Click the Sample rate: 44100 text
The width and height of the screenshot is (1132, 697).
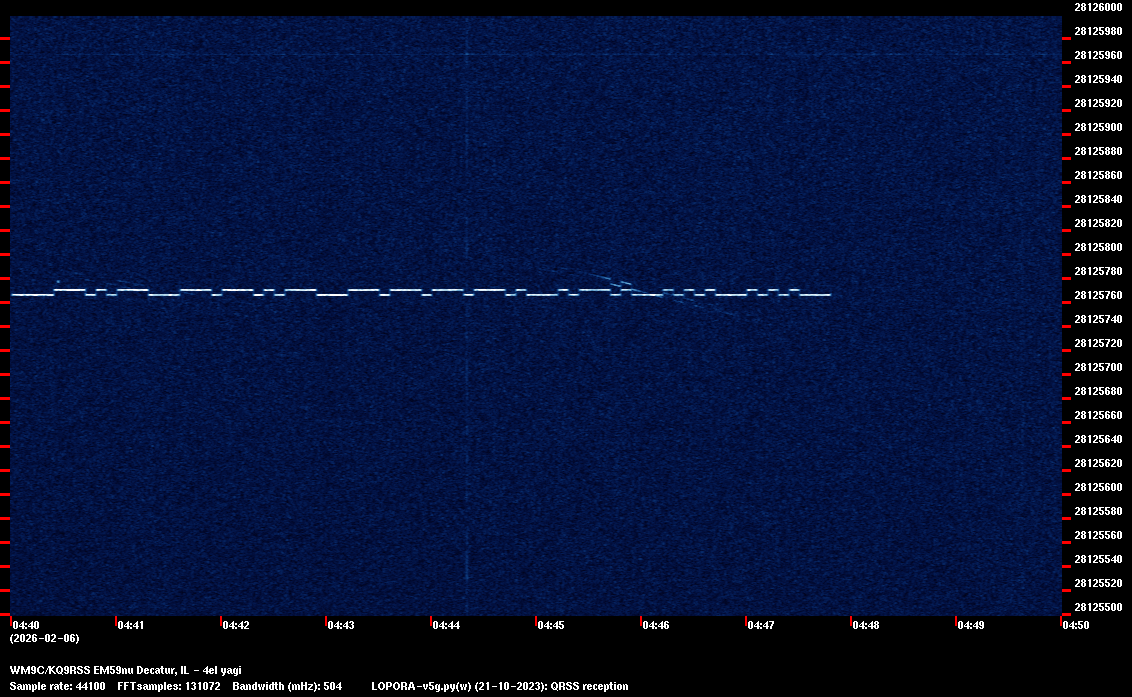pyautogui.click(x=57, y=686)
